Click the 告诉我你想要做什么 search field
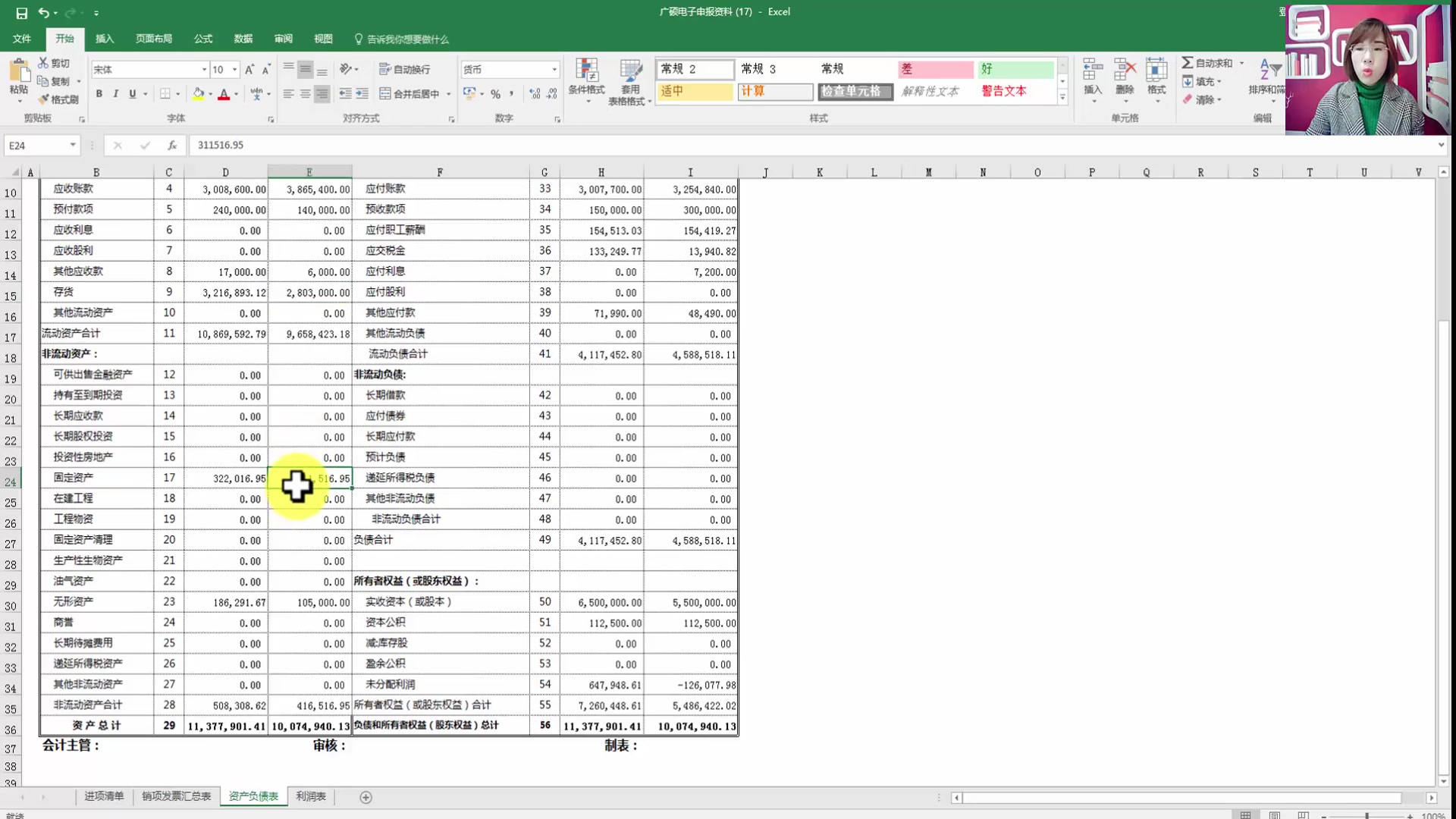This screenshot has height=819, width=1456. [x=407, y=39]
